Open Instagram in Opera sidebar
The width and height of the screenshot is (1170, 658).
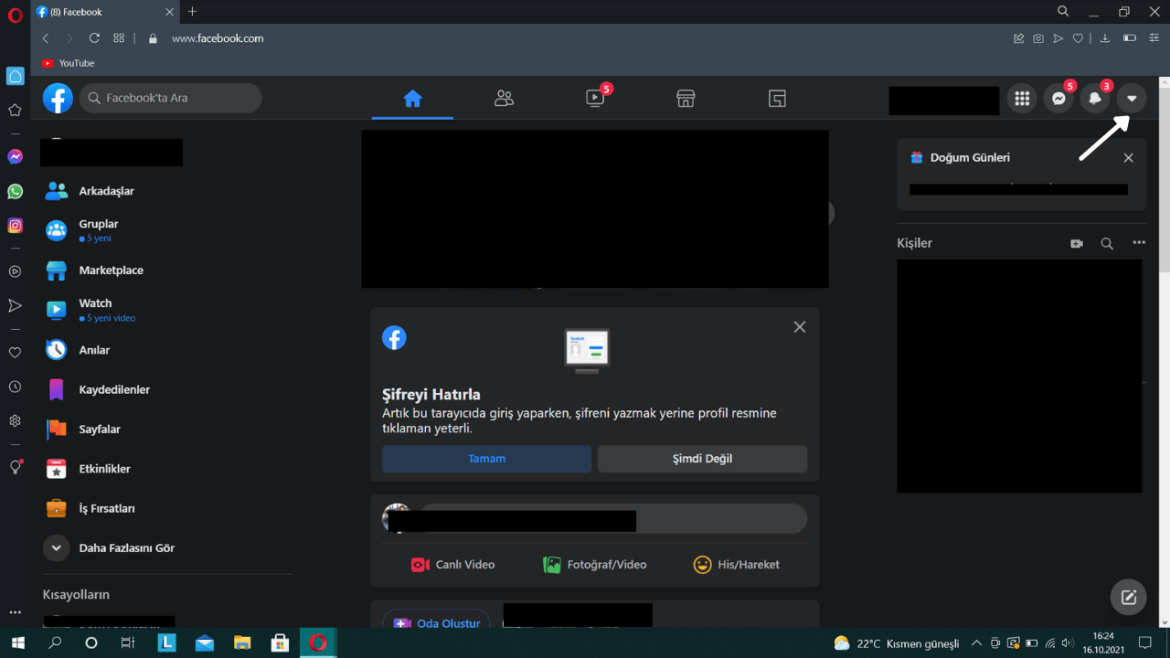15,226
